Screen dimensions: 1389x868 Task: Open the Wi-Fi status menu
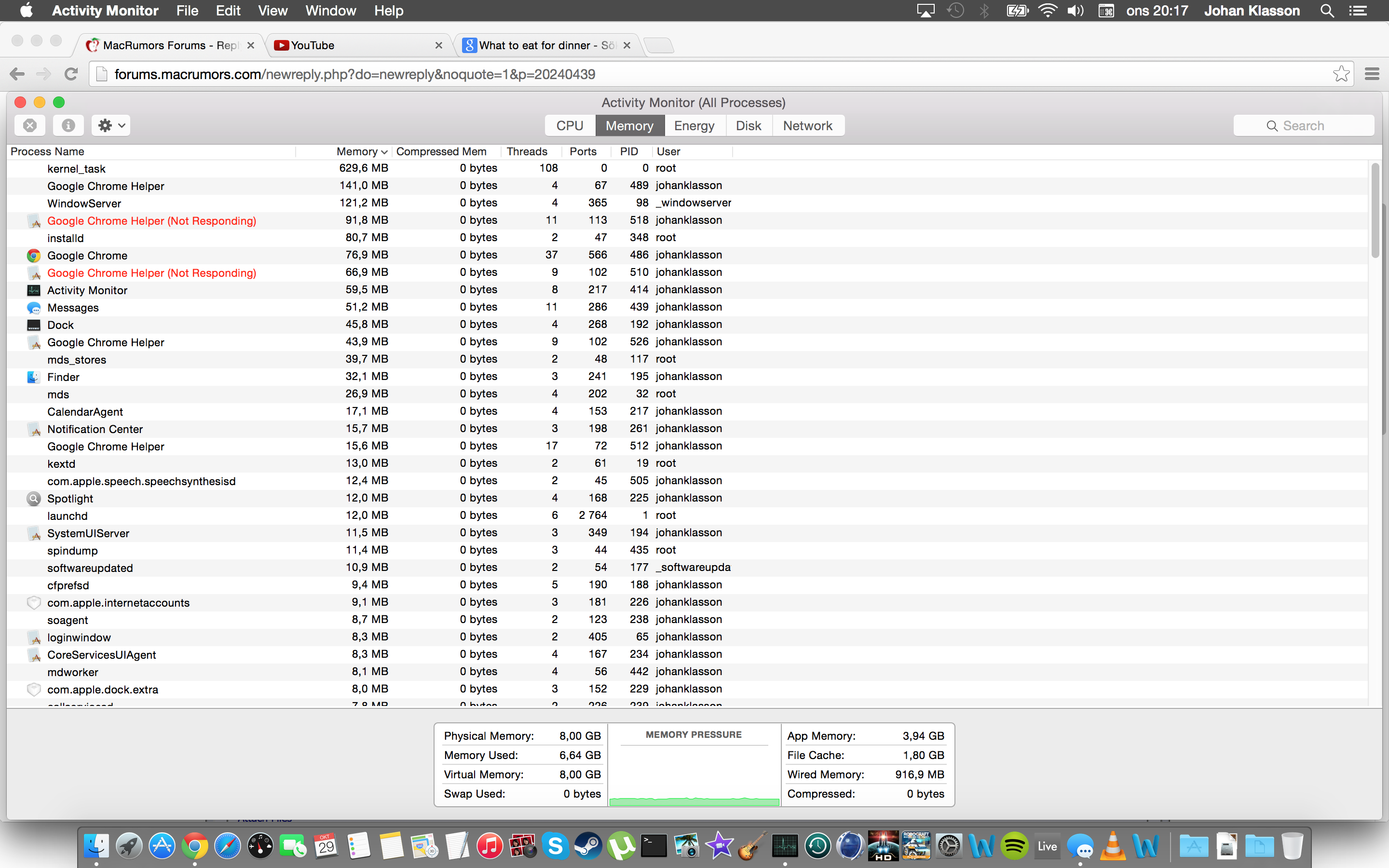(1048, 10)
